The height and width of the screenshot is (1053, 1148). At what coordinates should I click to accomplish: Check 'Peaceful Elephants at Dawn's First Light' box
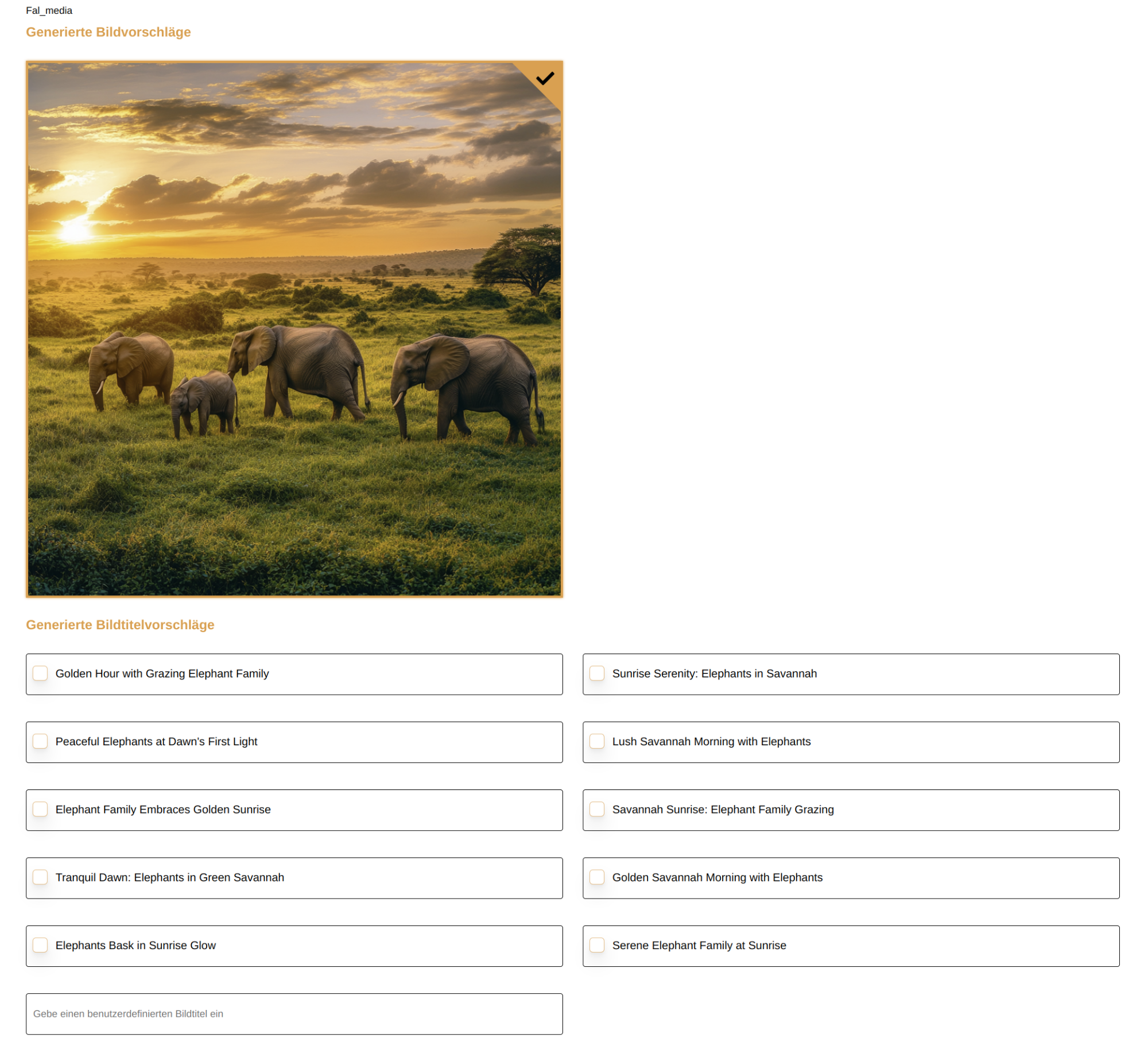click(40, 741)
